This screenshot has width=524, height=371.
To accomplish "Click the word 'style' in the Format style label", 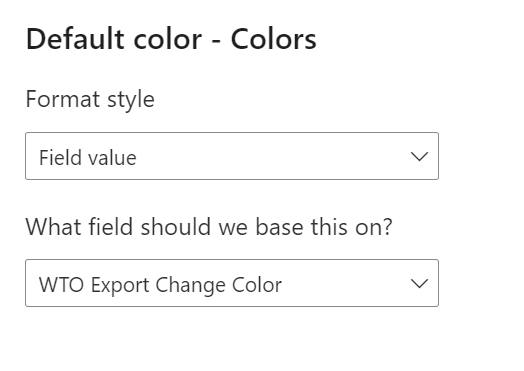I will tap(131, 100).
